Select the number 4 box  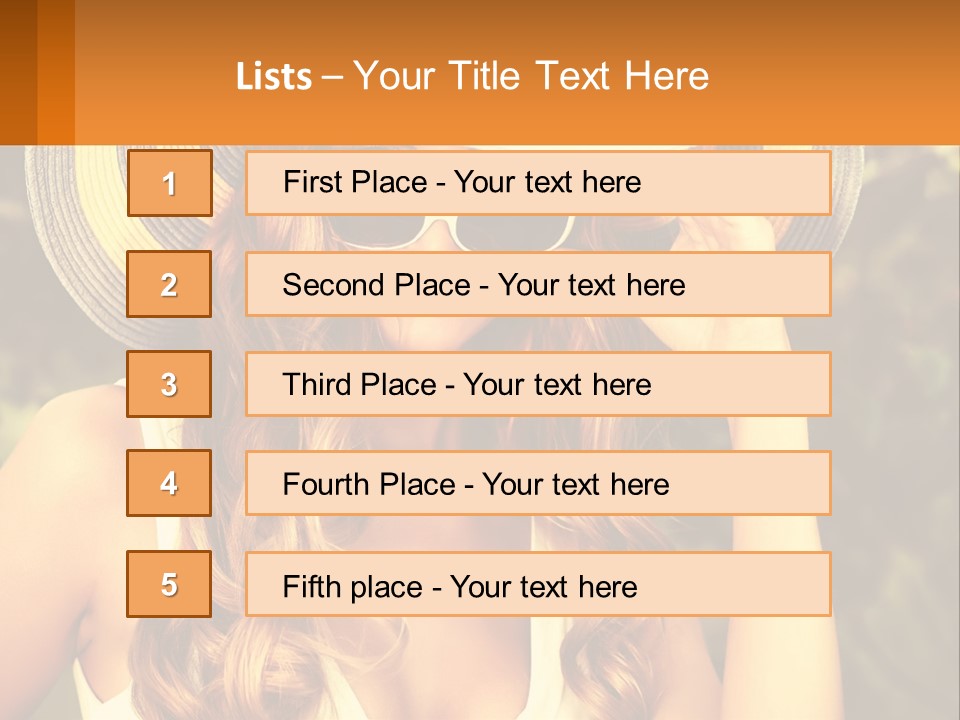169,483
